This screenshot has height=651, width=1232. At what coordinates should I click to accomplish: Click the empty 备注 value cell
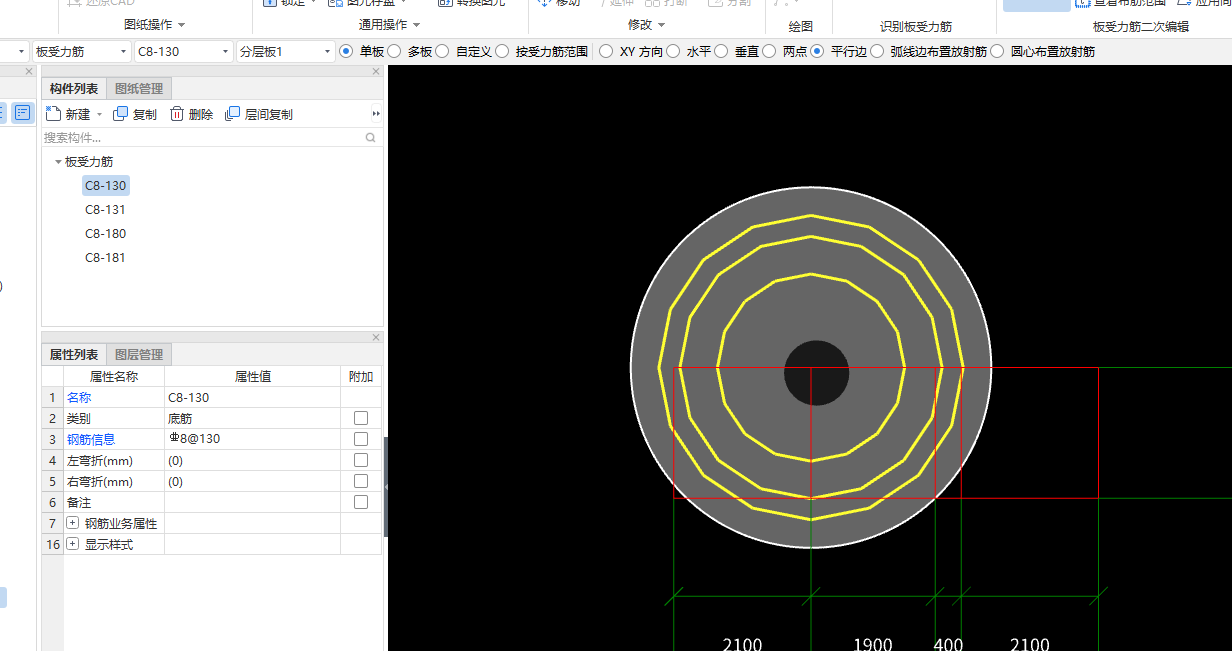[252, 502]
